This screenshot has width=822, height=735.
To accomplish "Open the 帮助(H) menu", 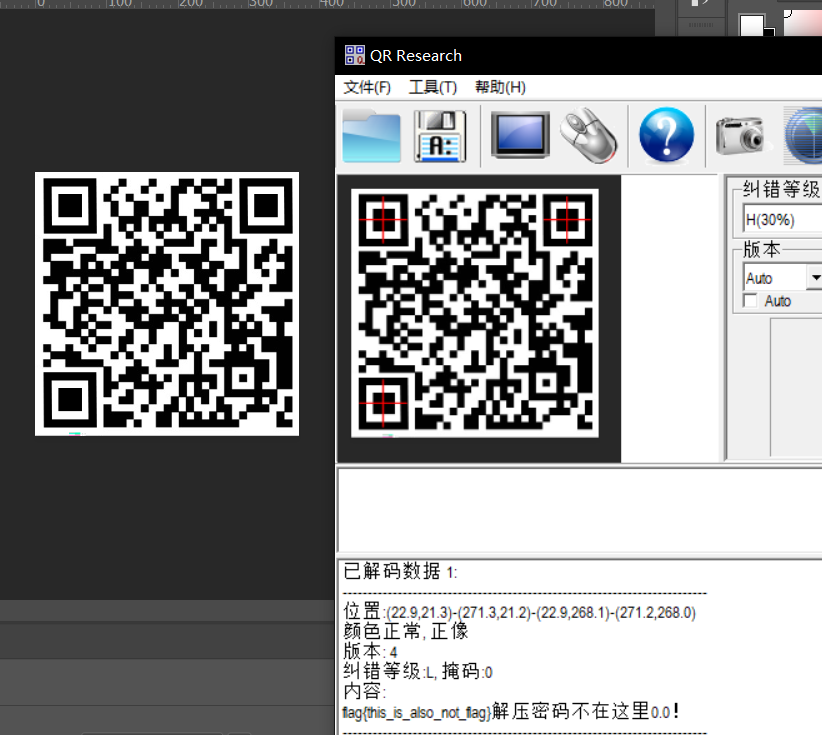I will [x=500, y=87].
